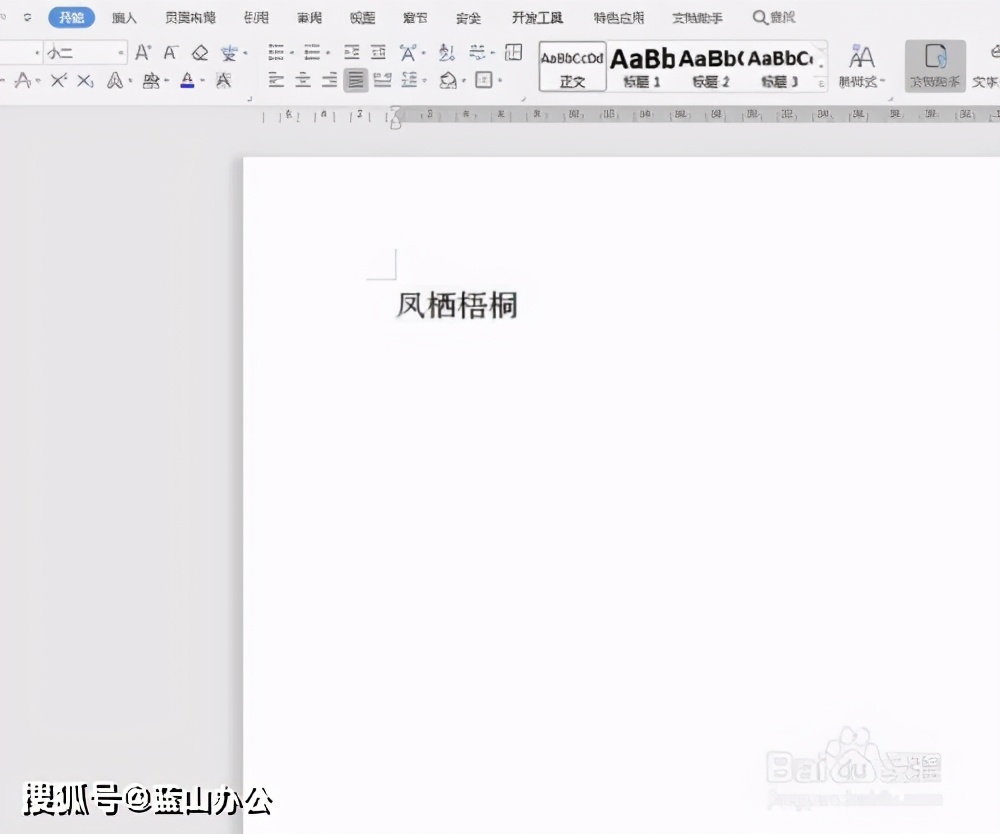This screenshot has width=1000, height=834.
Task: Clear formatting with the eraser icon
Action: 200,52
